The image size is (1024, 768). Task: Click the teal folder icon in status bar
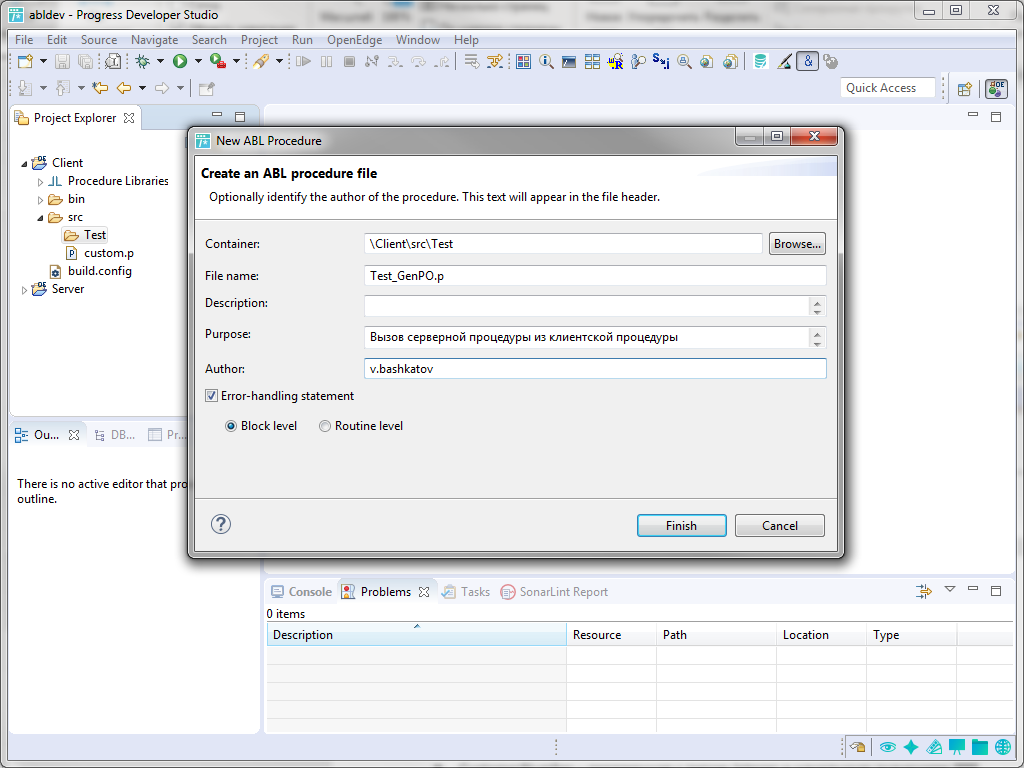pos(980,747)
